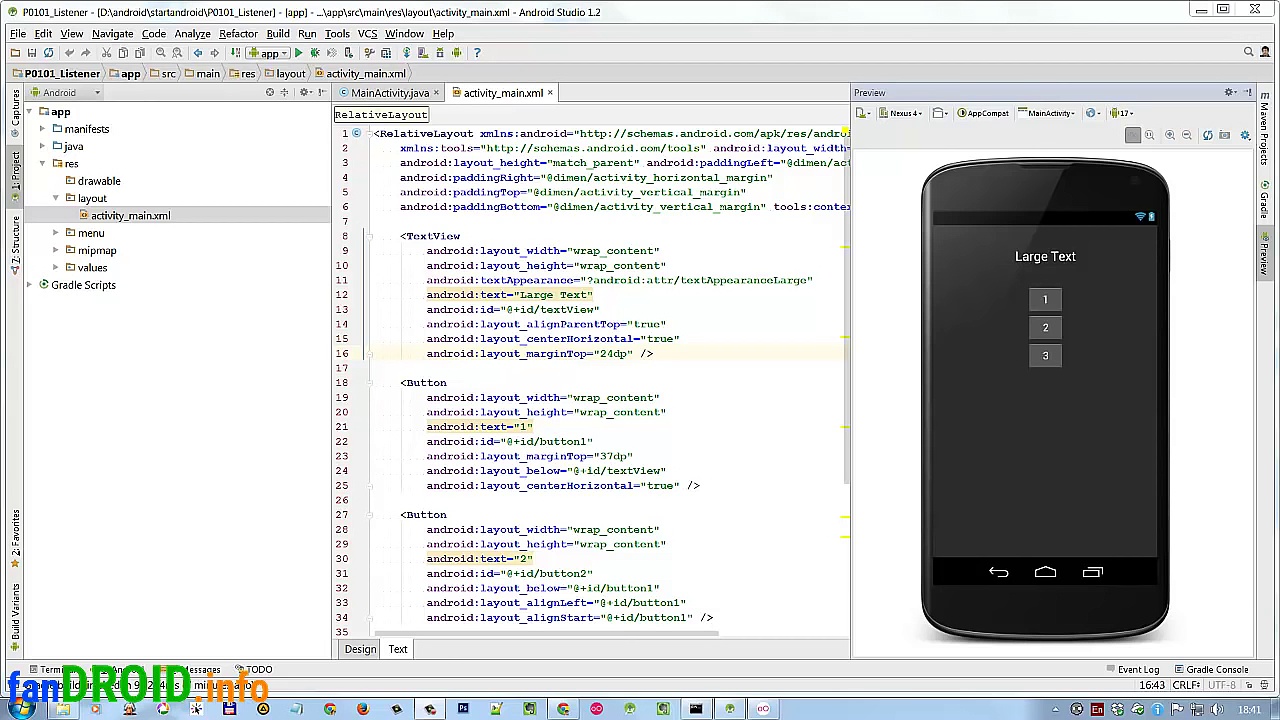The width and height of the screenshot is (1280, 720).
Task: Open the API 17 version dropdown
Action: (1125, 113)
